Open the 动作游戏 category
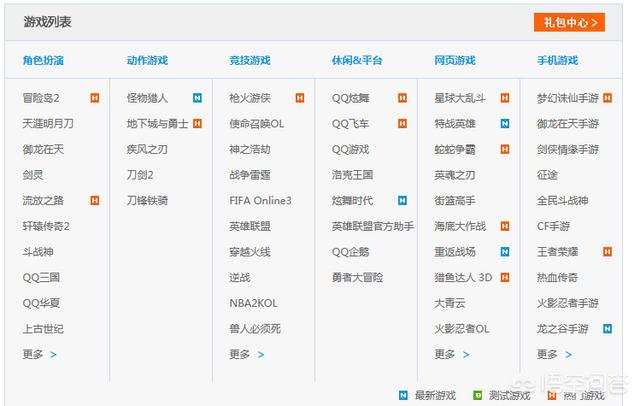 click(147, 60)
